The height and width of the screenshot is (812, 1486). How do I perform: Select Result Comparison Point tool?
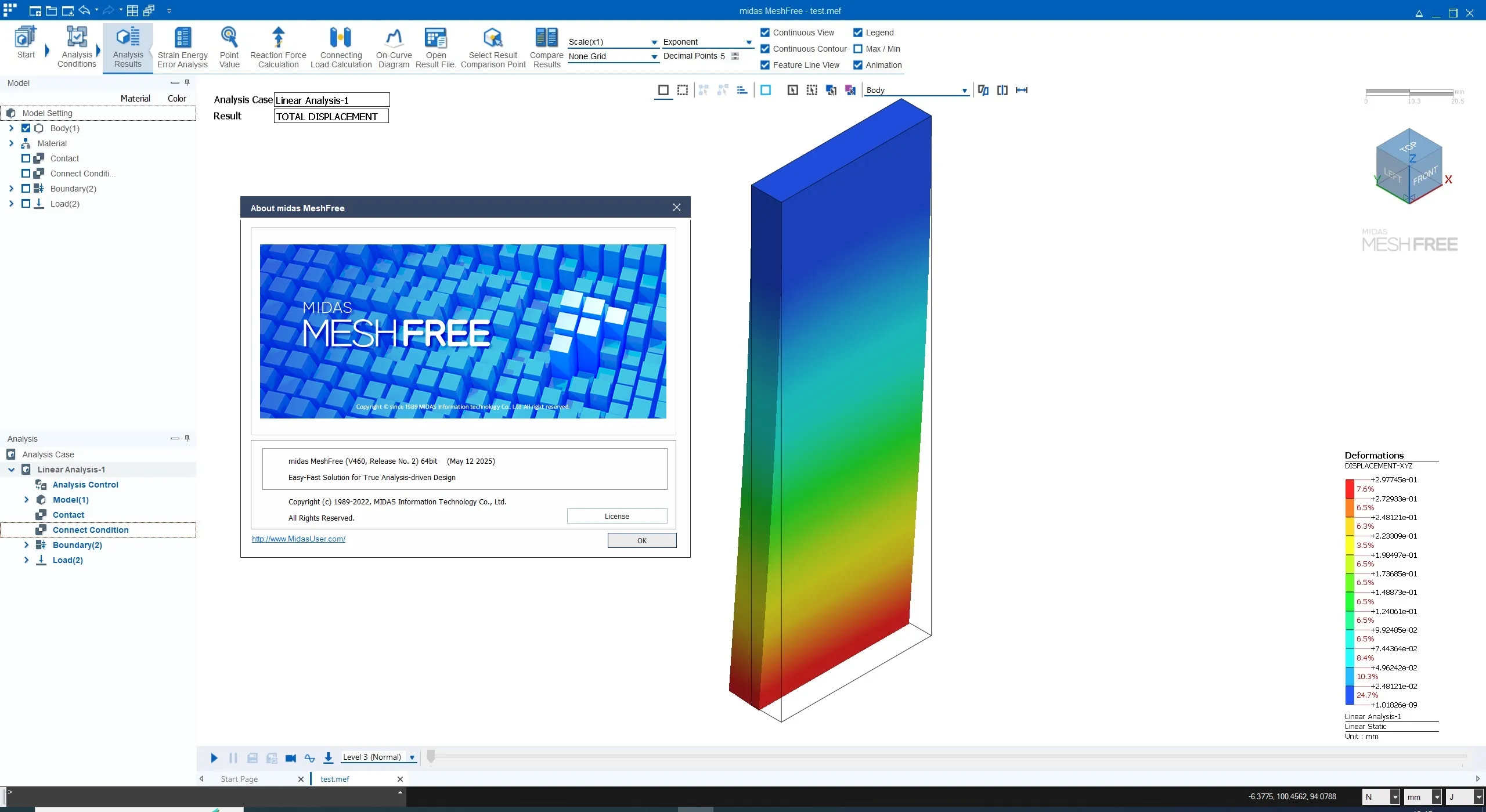(x=493, y=48)
